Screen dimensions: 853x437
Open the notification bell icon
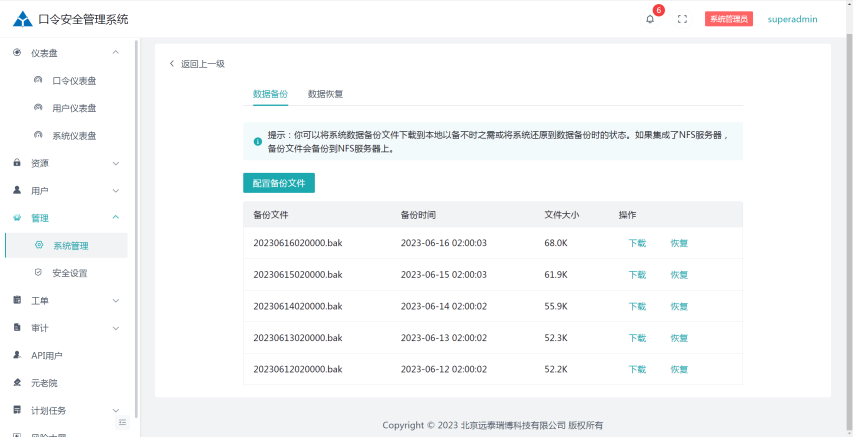[x=650, y=19]
